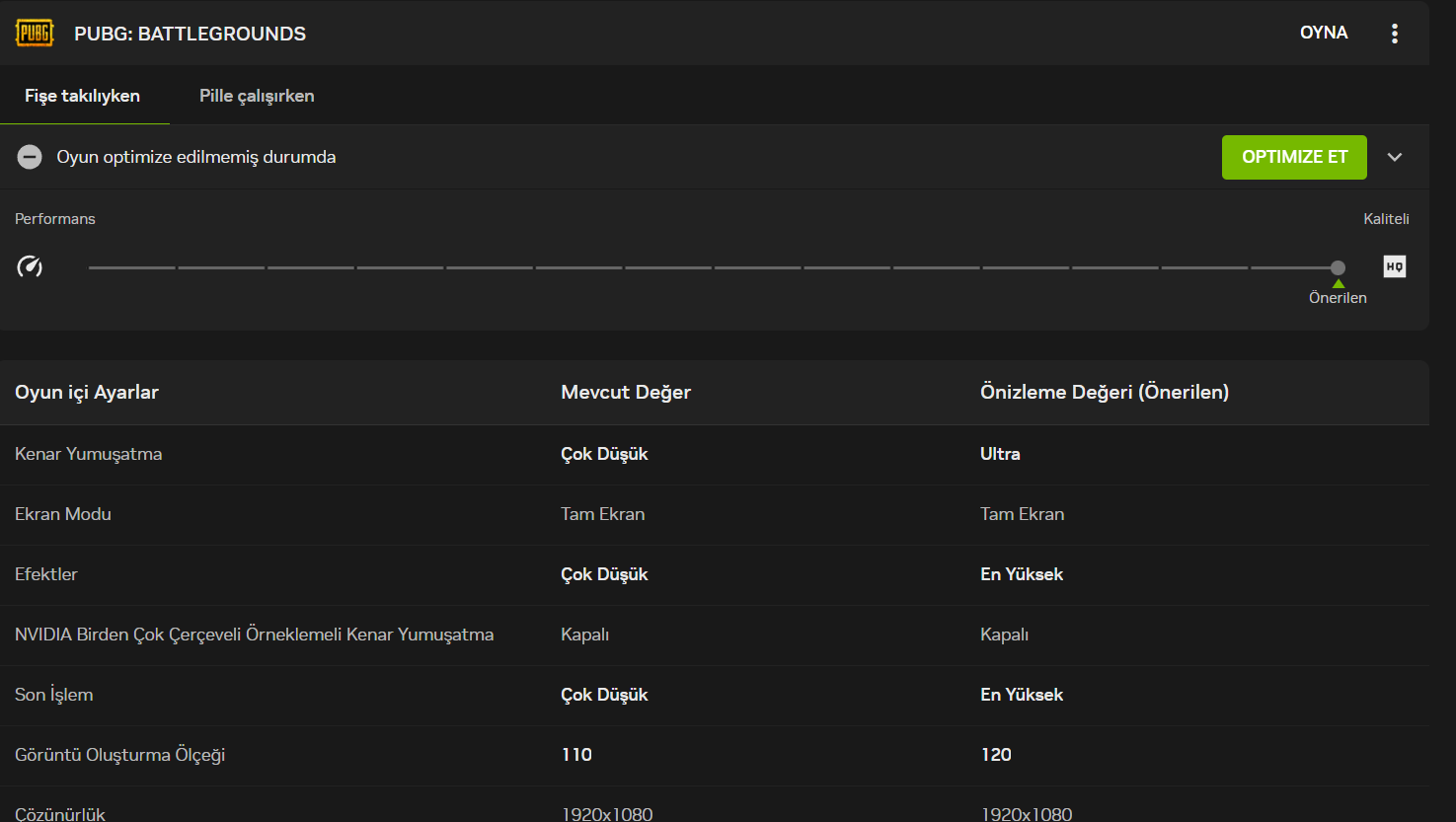Click the recommended value 120
1456x822 pixels.
996,755
